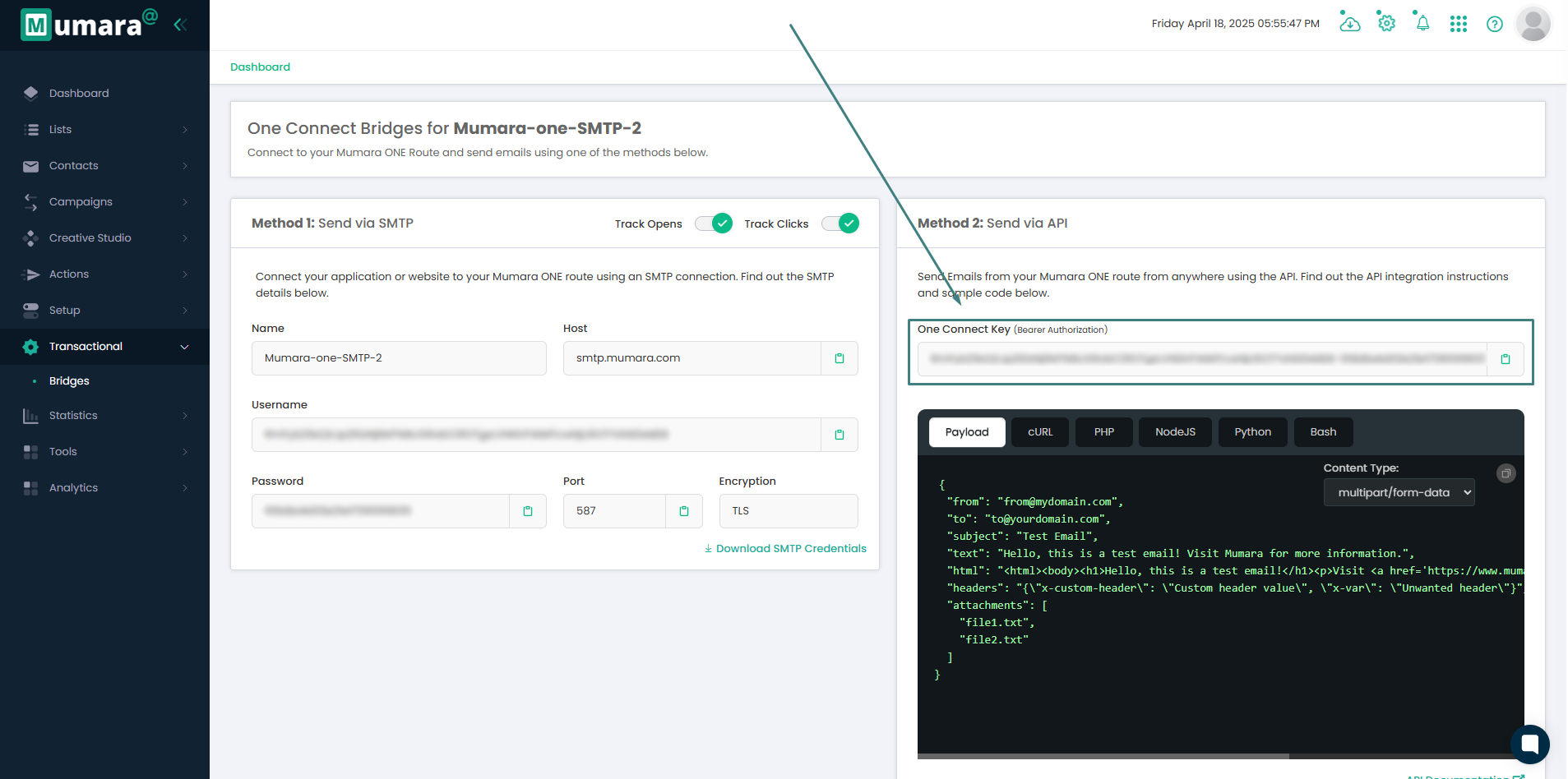Switch to the PHP tab

(x=1104, y=432)
